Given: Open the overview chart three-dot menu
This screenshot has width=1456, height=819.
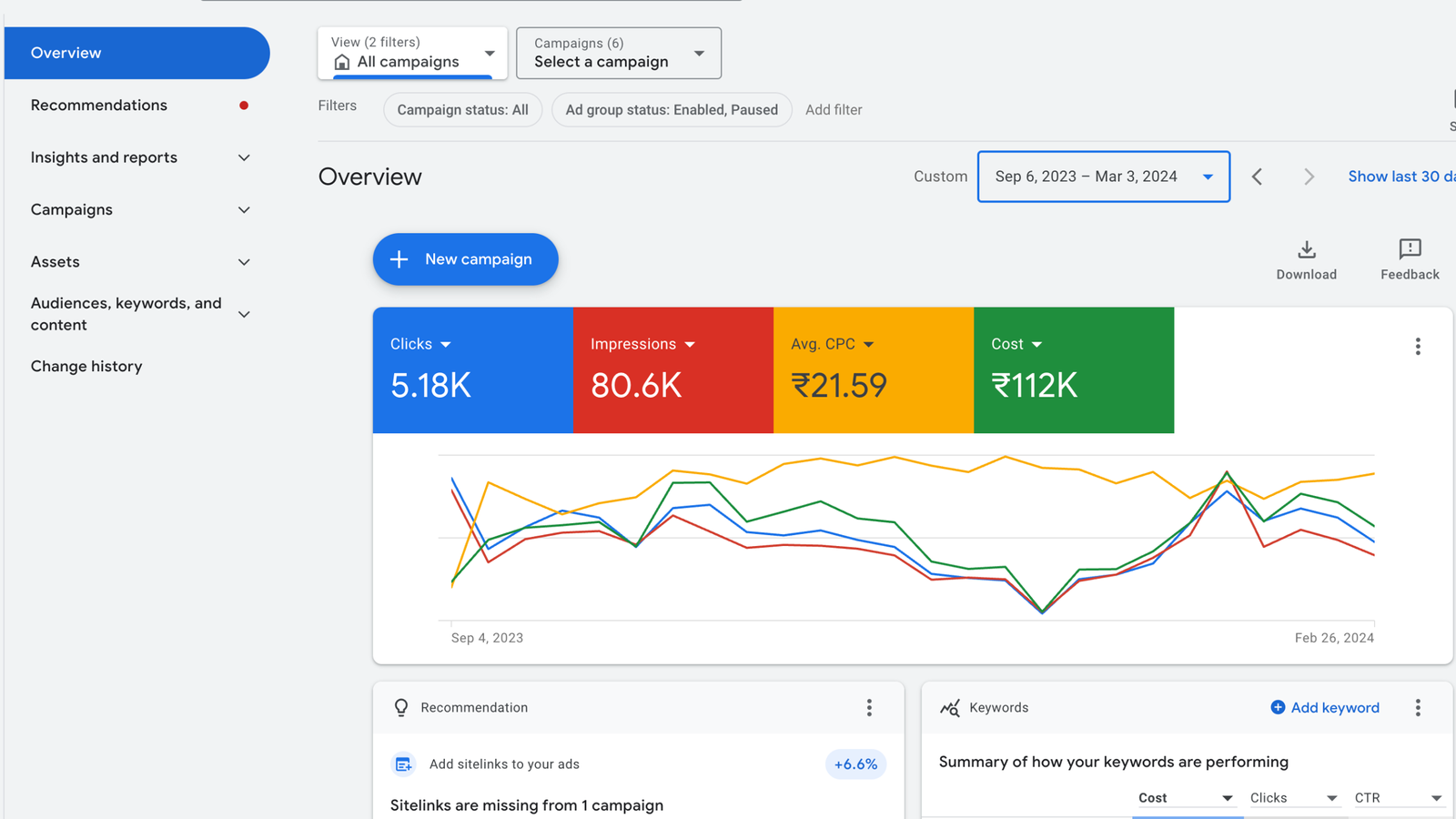Looking at the screenshot, I should (x=1417, y=347).
